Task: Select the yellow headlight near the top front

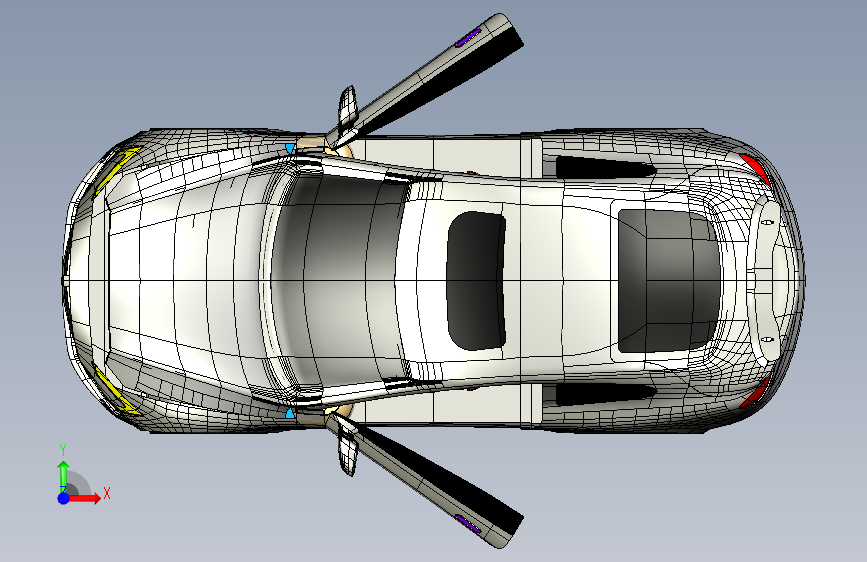Action: (116, 169)
